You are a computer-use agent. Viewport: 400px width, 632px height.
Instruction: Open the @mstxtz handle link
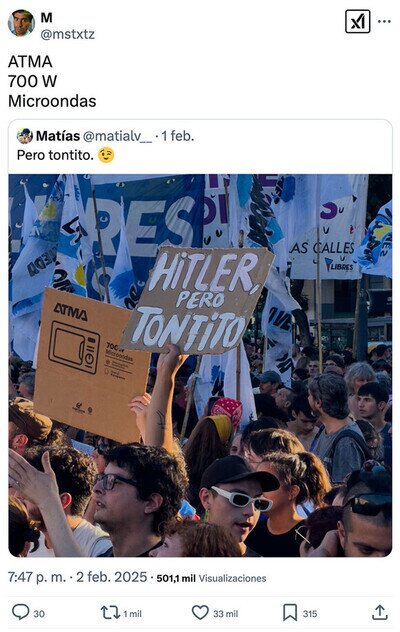[x=67, y=34]
